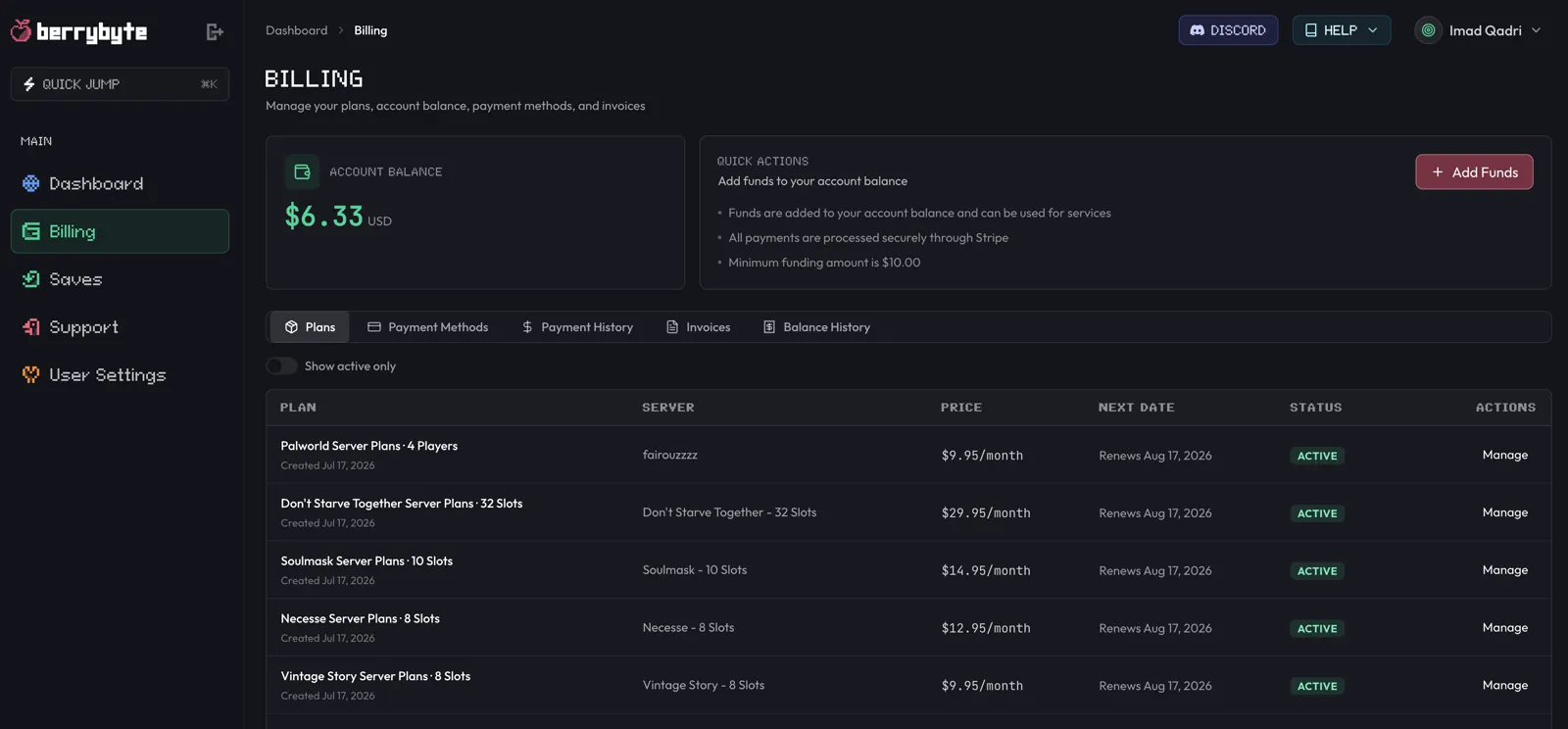Click the Dashboard breadcrumb link
The image size is (1568, 729).
click(x=297, y=30)
